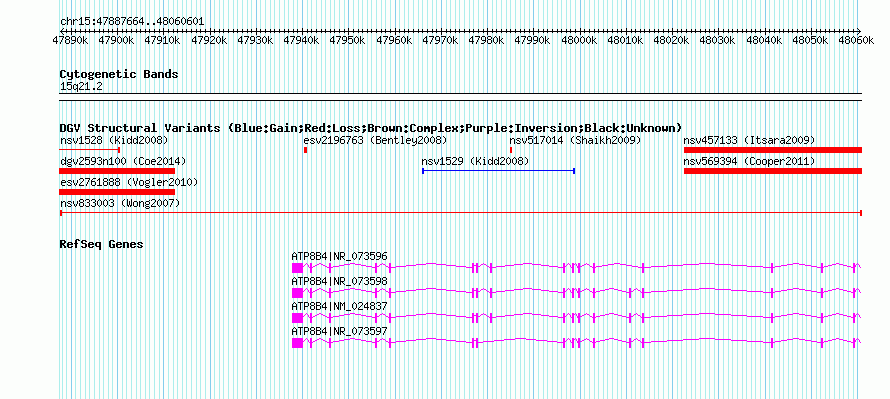Click the DGV Structural Variants track heading
890x399 pixels.
371,128
